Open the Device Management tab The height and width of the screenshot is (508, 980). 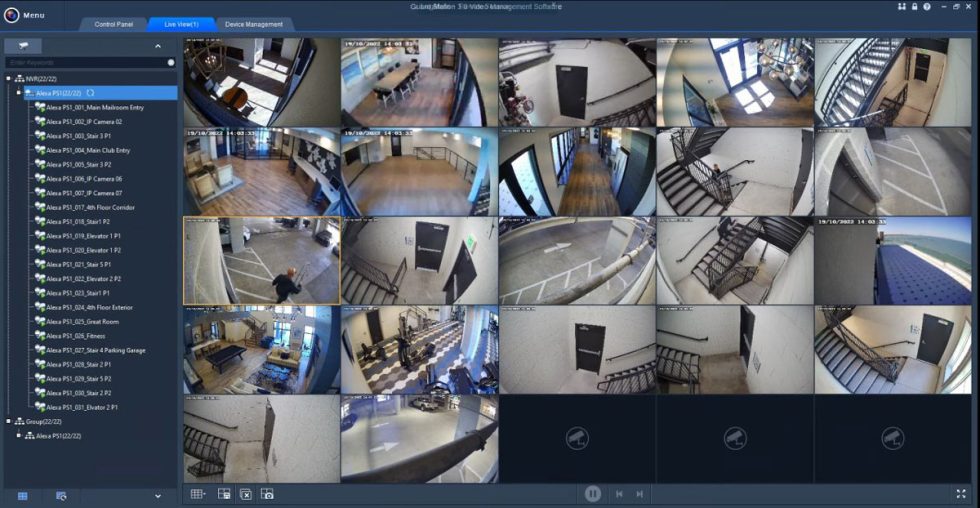click(x=254, y=24)
